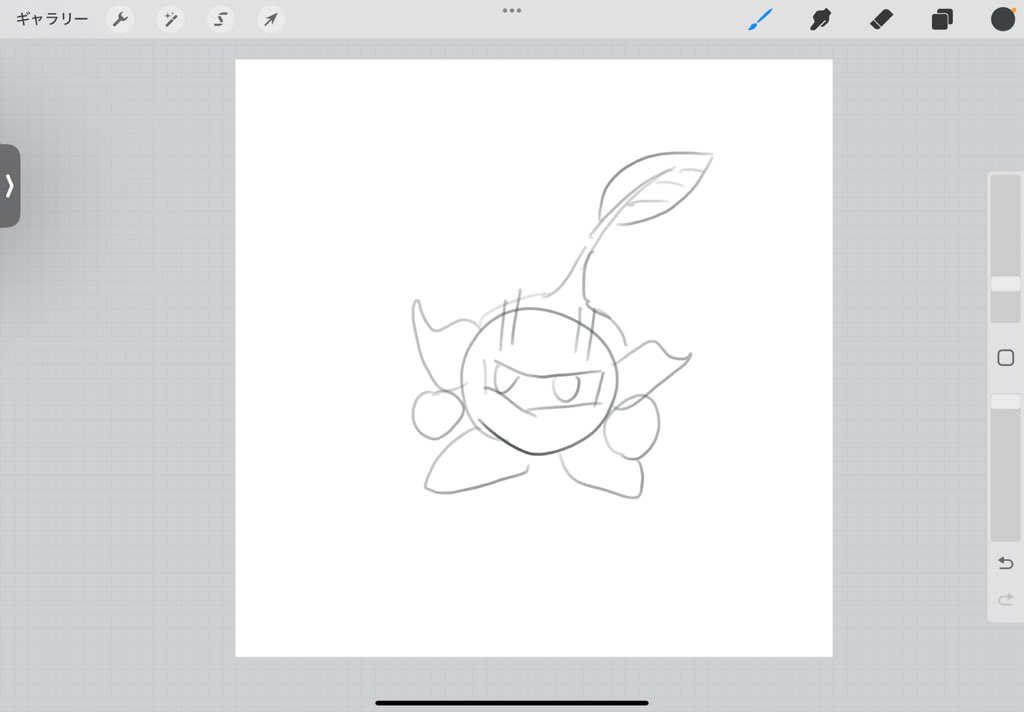Open the Adjustments magic wand menu
The height and width of the screenshot is (712, 1024).
coord(170,20)
